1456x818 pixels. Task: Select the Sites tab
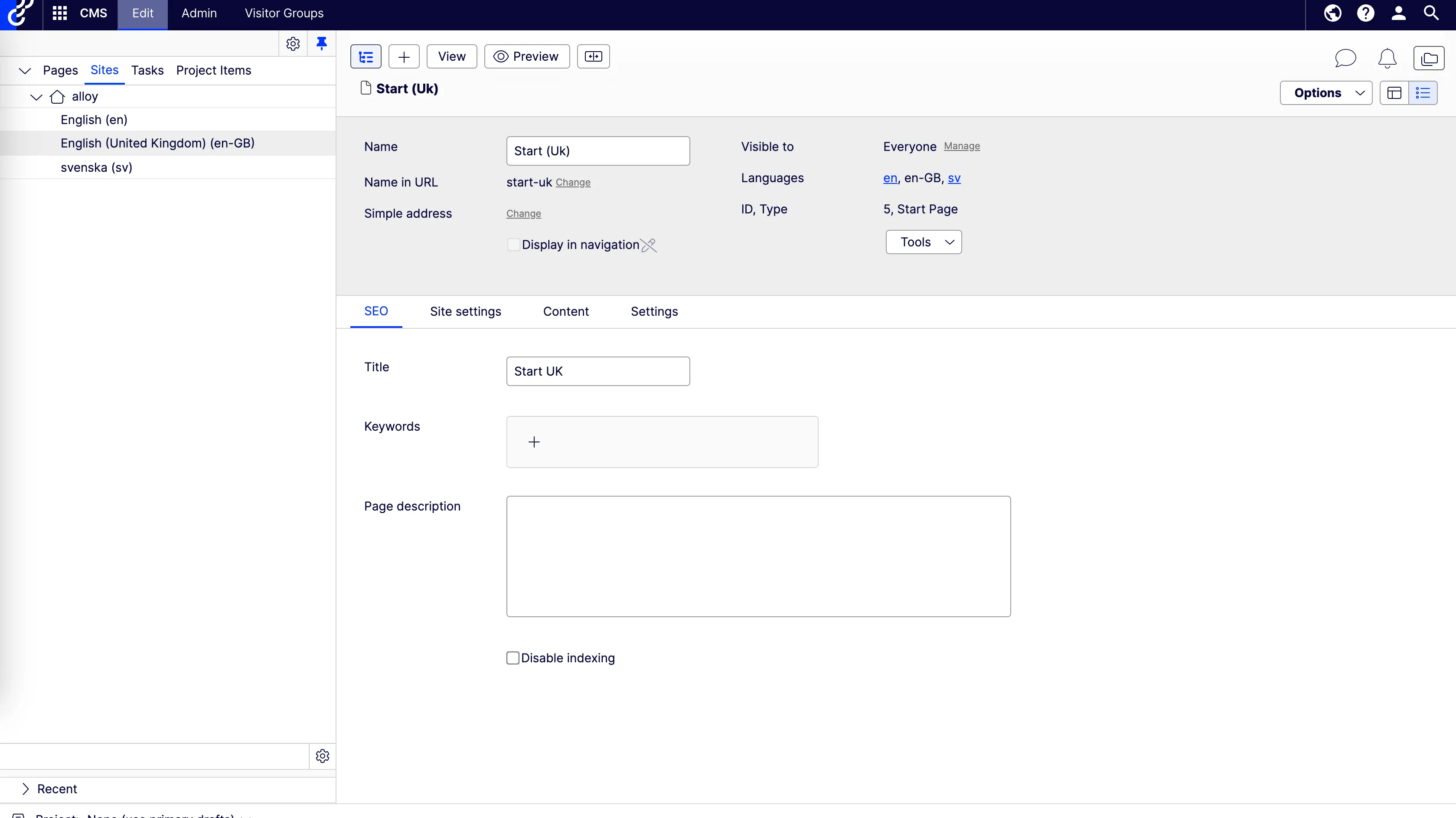click(104, 70)
